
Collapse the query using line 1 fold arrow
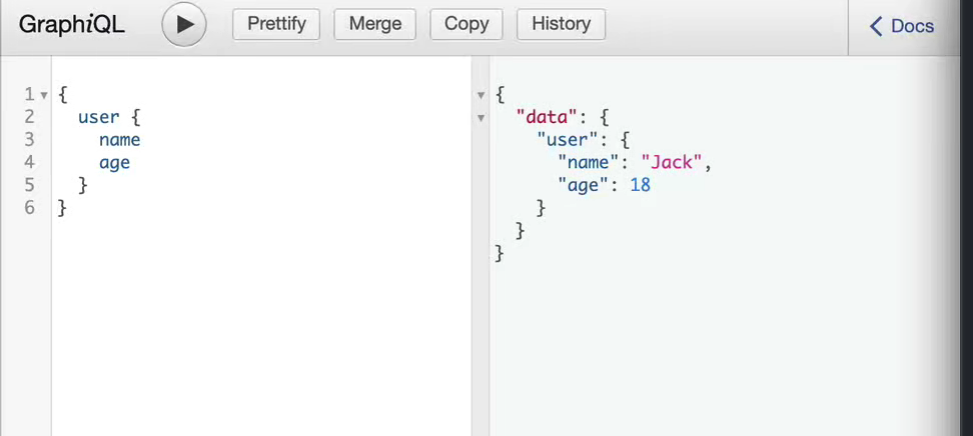[44, 95]
